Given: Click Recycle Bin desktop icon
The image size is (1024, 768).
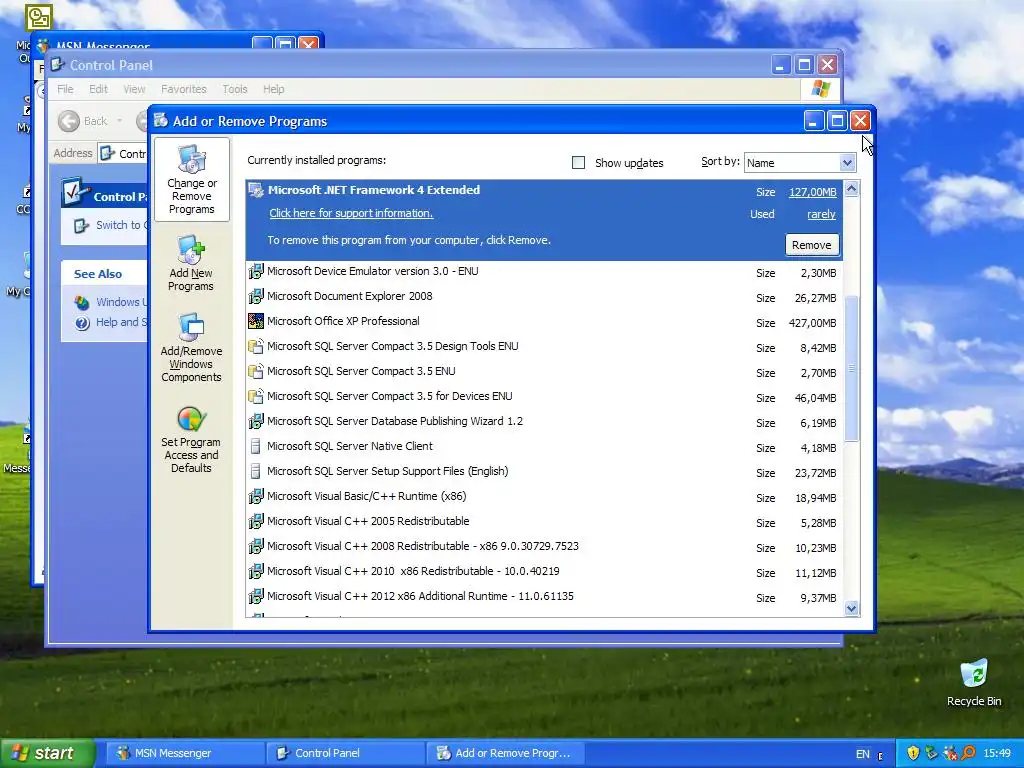Looking at the screenshot, I should pyautogui.click(x=974, y=674).
